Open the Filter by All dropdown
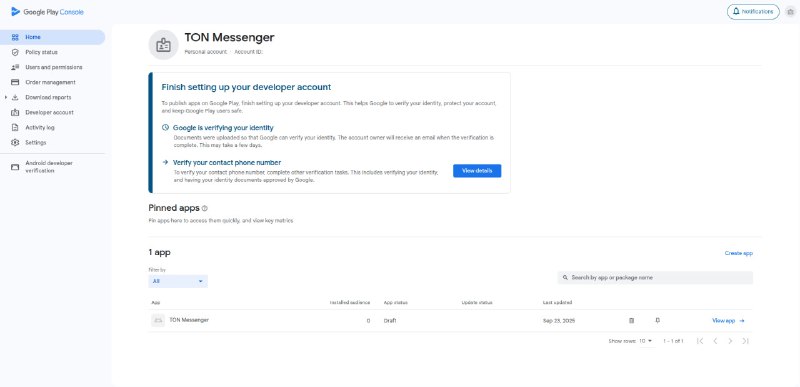The image size is (800, 387). (x=178, y=281)
